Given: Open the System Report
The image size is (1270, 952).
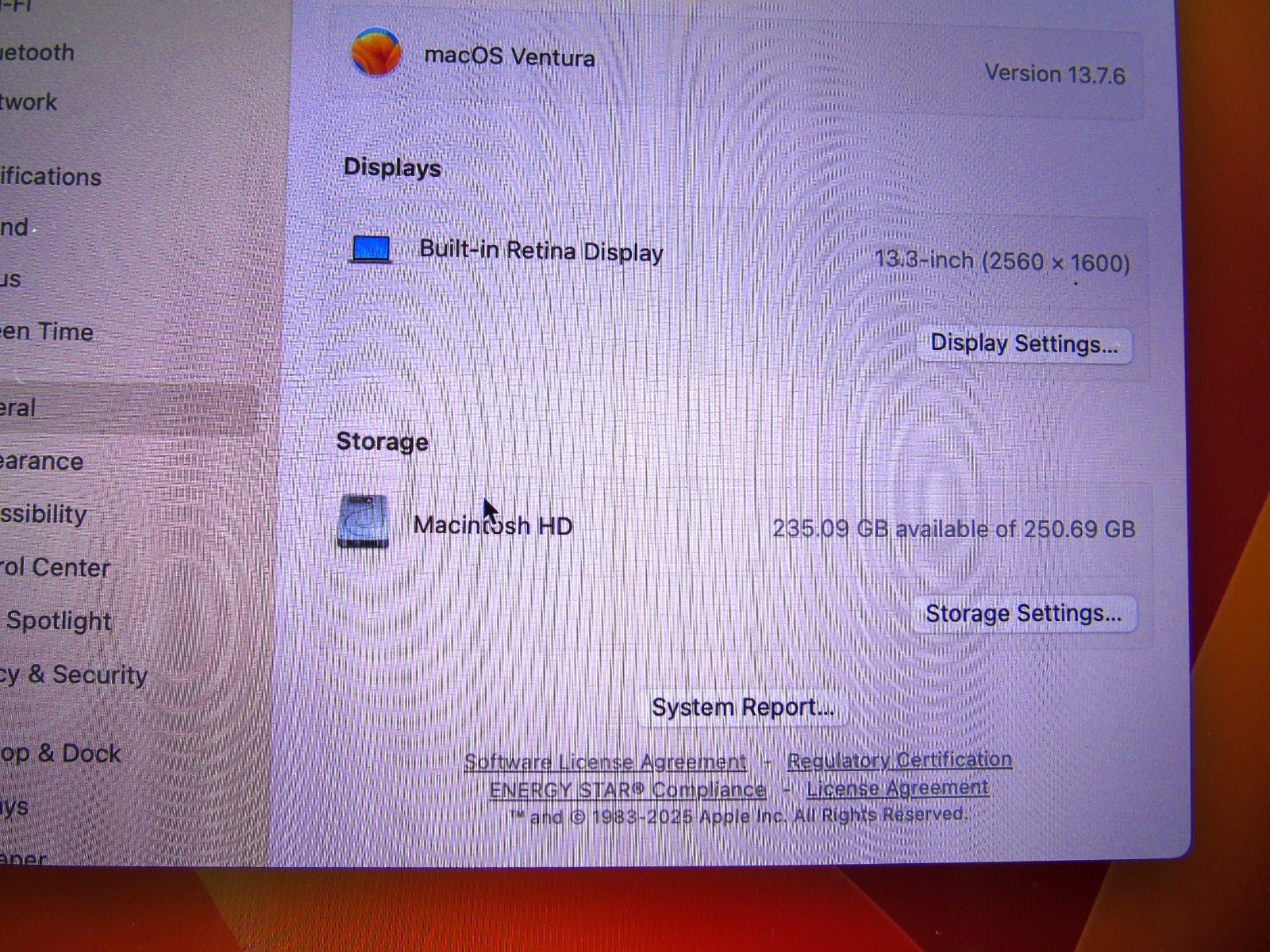Looking at the screenshot, I should pyautogui.click(x=742, y=707).
